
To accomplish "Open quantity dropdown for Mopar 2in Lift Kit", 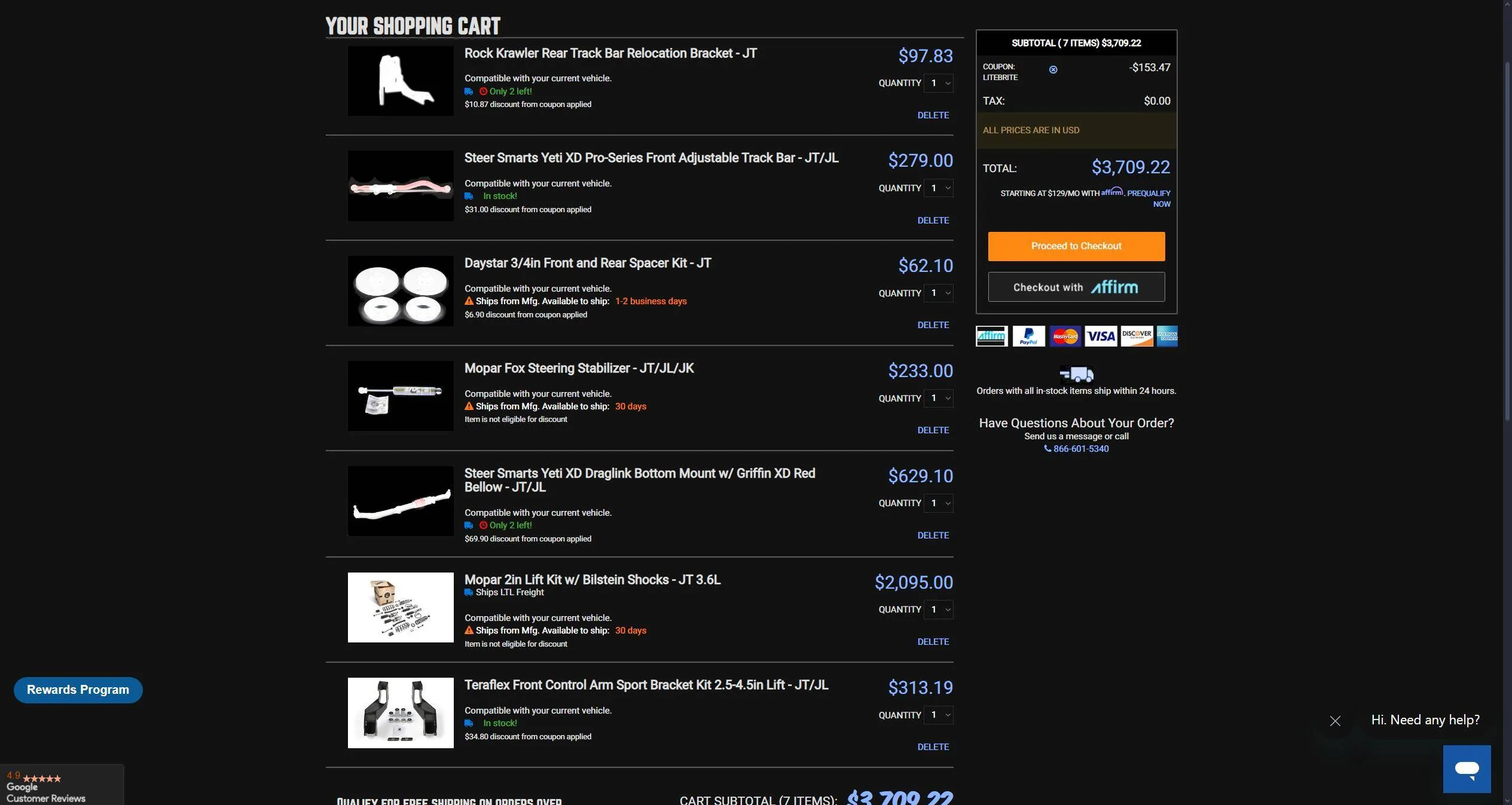I will (938, 610).
